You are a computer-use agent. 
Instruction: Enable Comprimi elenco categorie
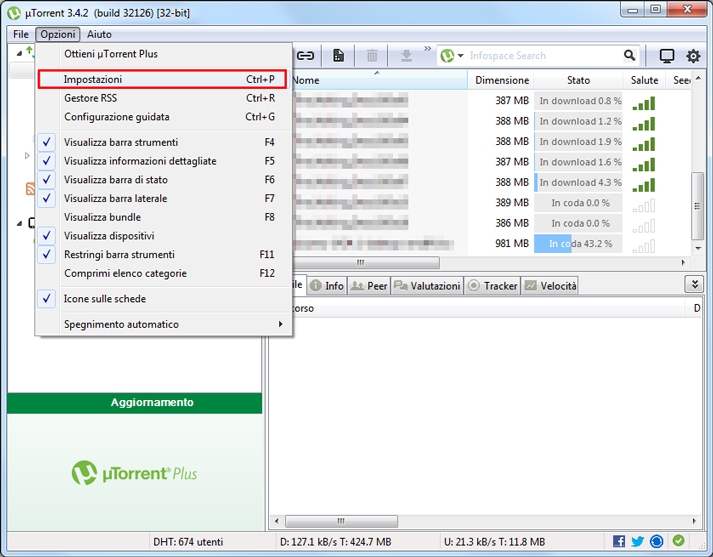164,273
